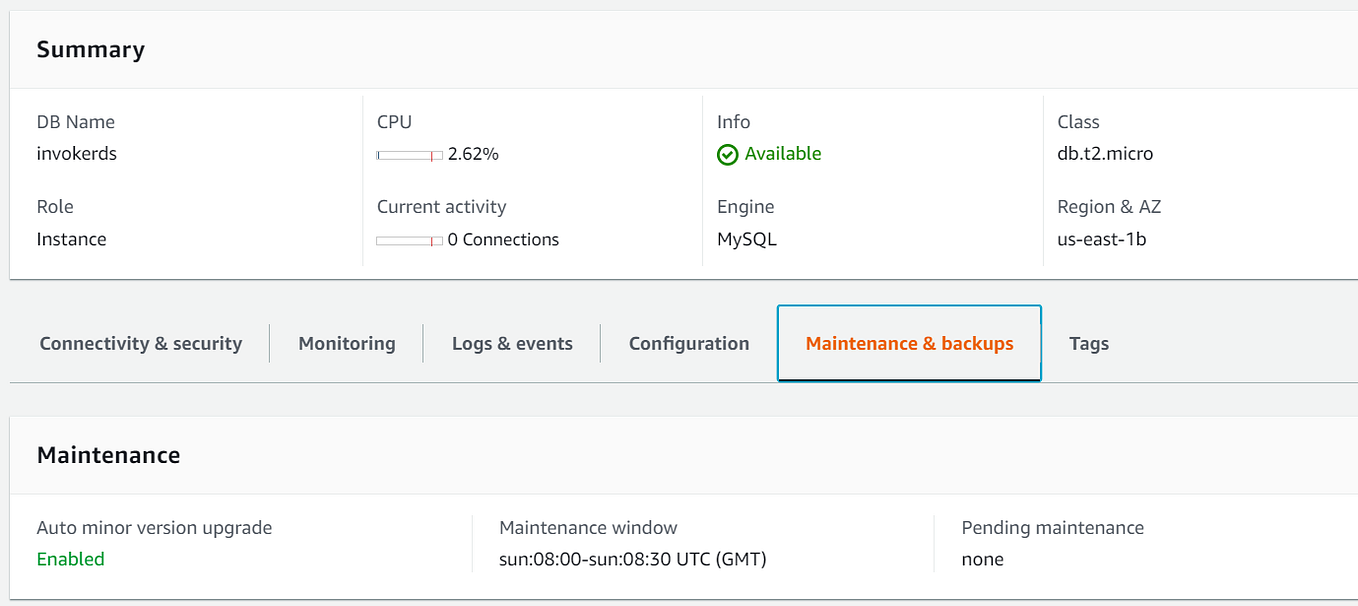Click the green Available status icon
Screen dimensions: 1358x606
tap(727, 154)
